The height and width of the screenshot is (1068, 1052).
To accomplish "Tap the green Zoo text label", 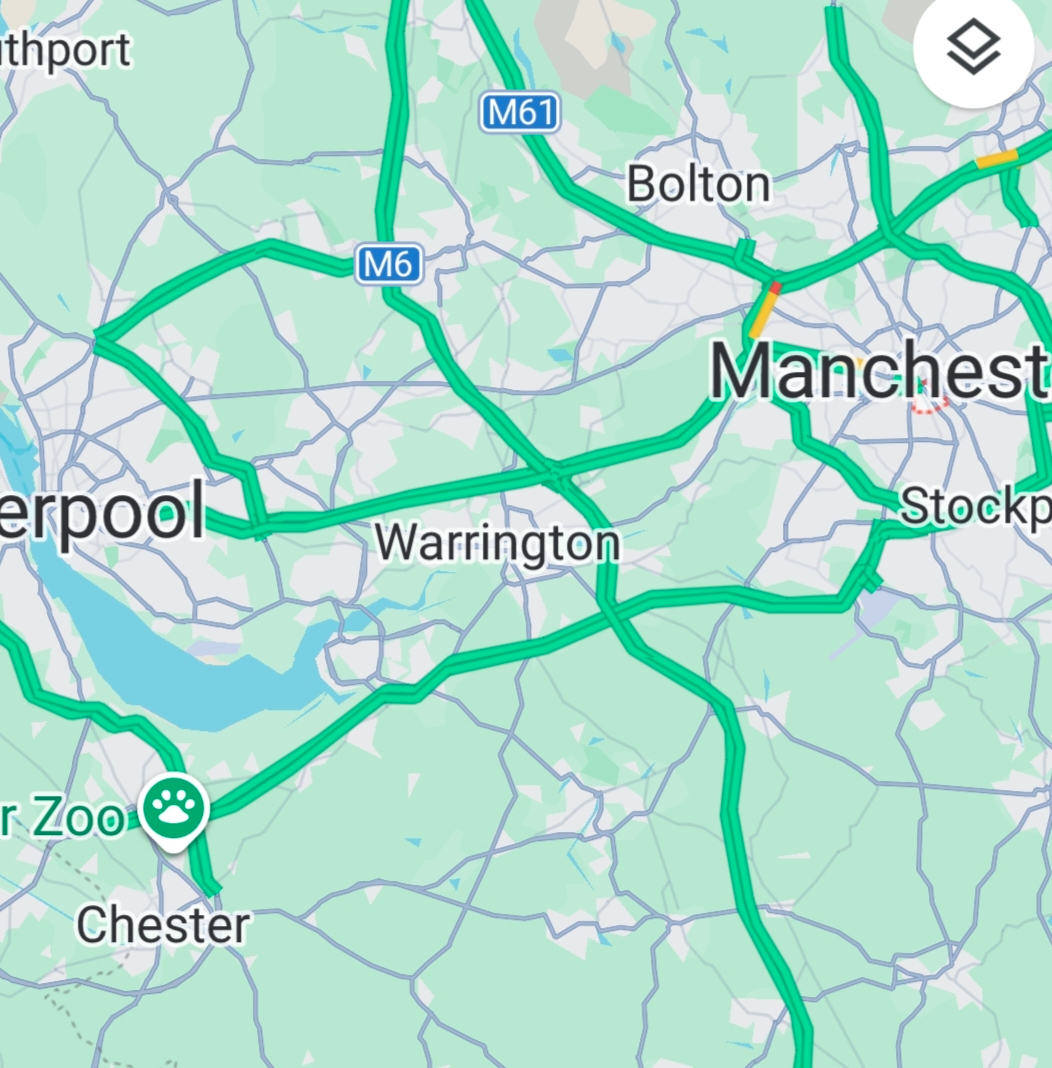I will tap(63, 818).
